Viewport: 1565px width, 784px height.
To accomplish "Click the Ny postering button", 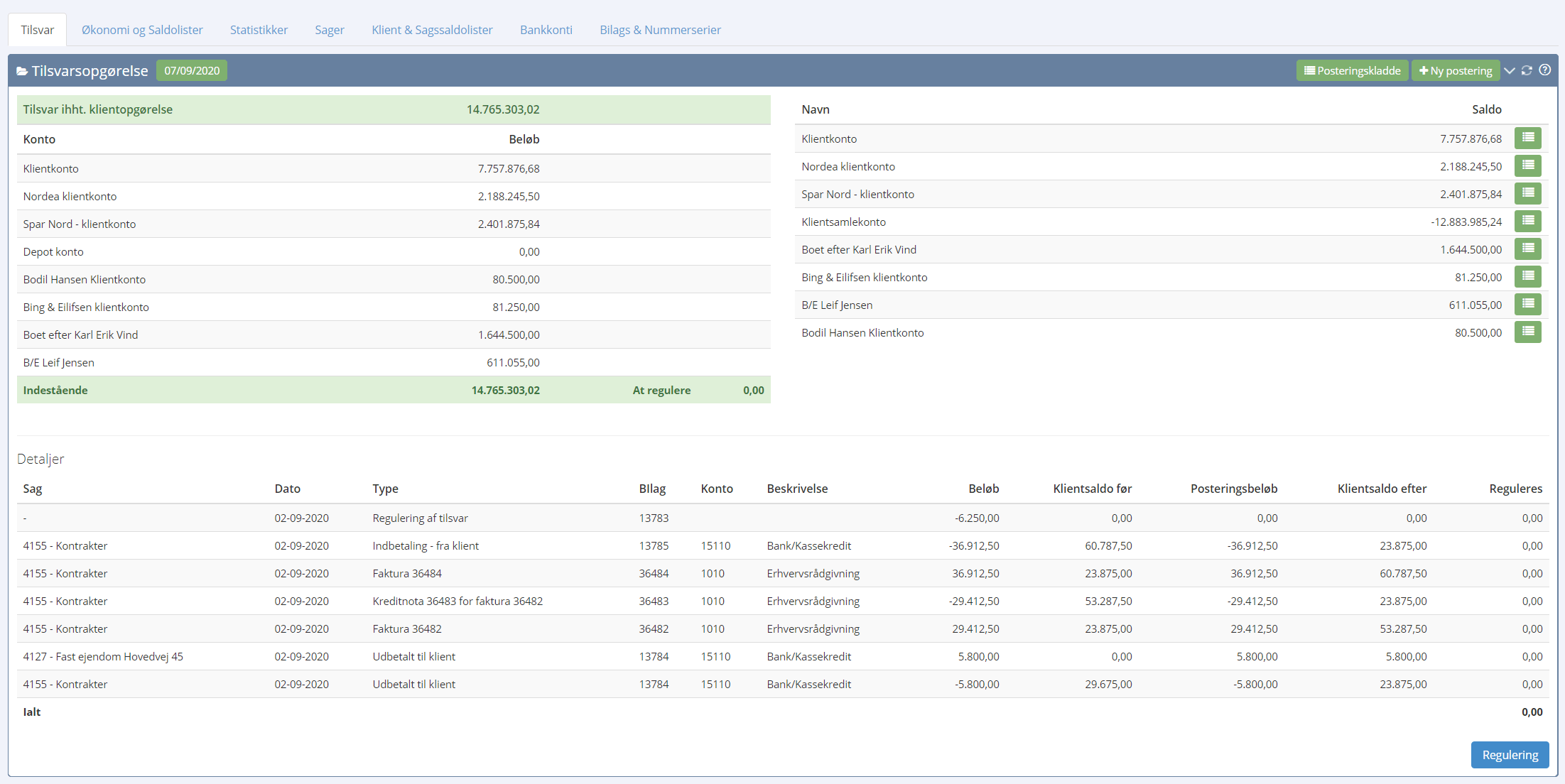I will [1455, 70].
